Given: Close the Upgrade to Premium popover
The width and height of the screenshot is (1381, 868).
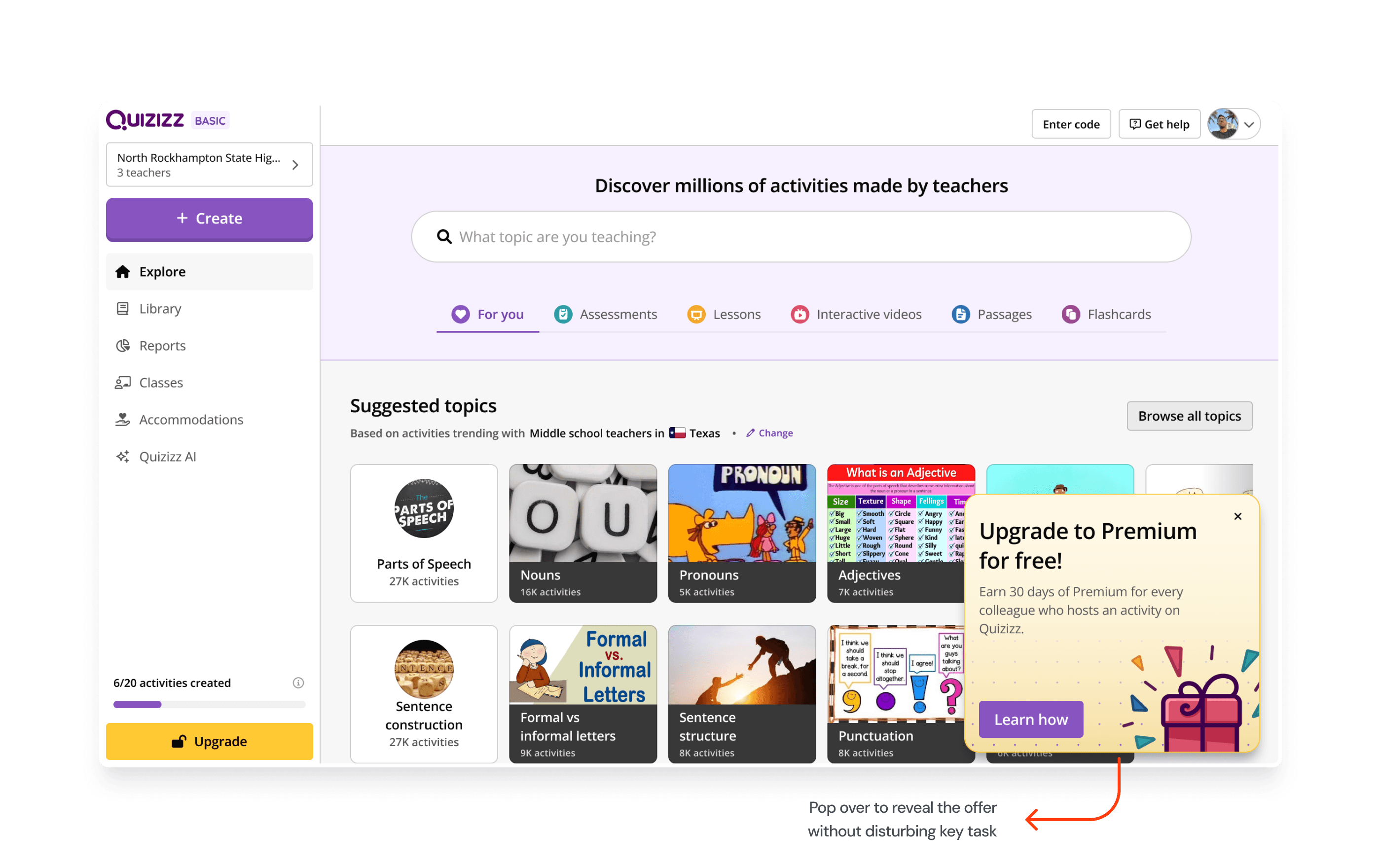Looking at the screenshot, I should pyautogui.click(x=1237, y=516).
